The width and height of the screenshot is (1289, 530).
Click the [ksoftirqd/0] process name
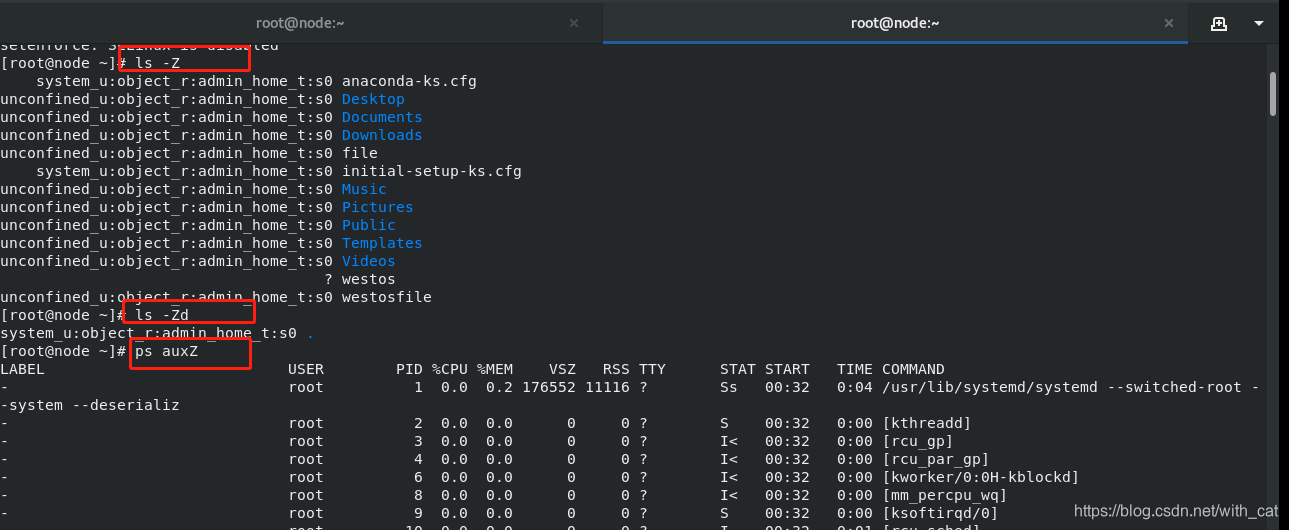tap(940, 513)
